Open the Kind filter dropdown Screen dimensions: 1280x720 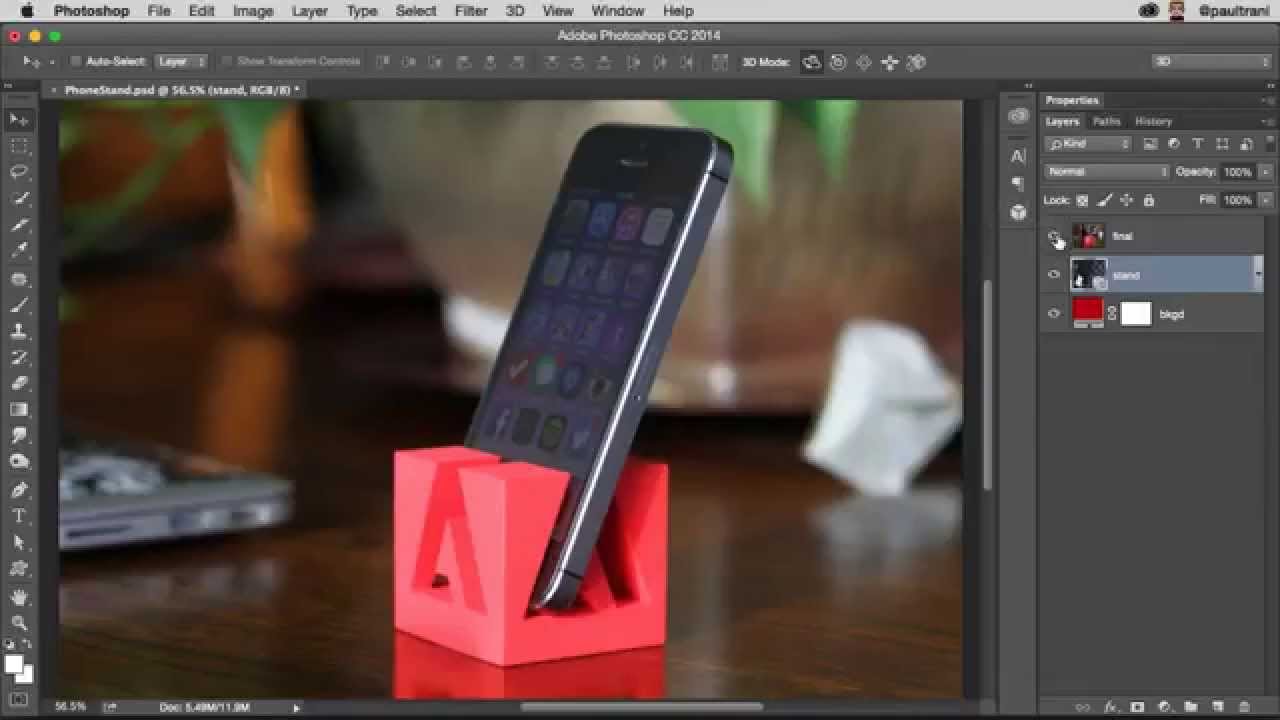coord(1088,144)
